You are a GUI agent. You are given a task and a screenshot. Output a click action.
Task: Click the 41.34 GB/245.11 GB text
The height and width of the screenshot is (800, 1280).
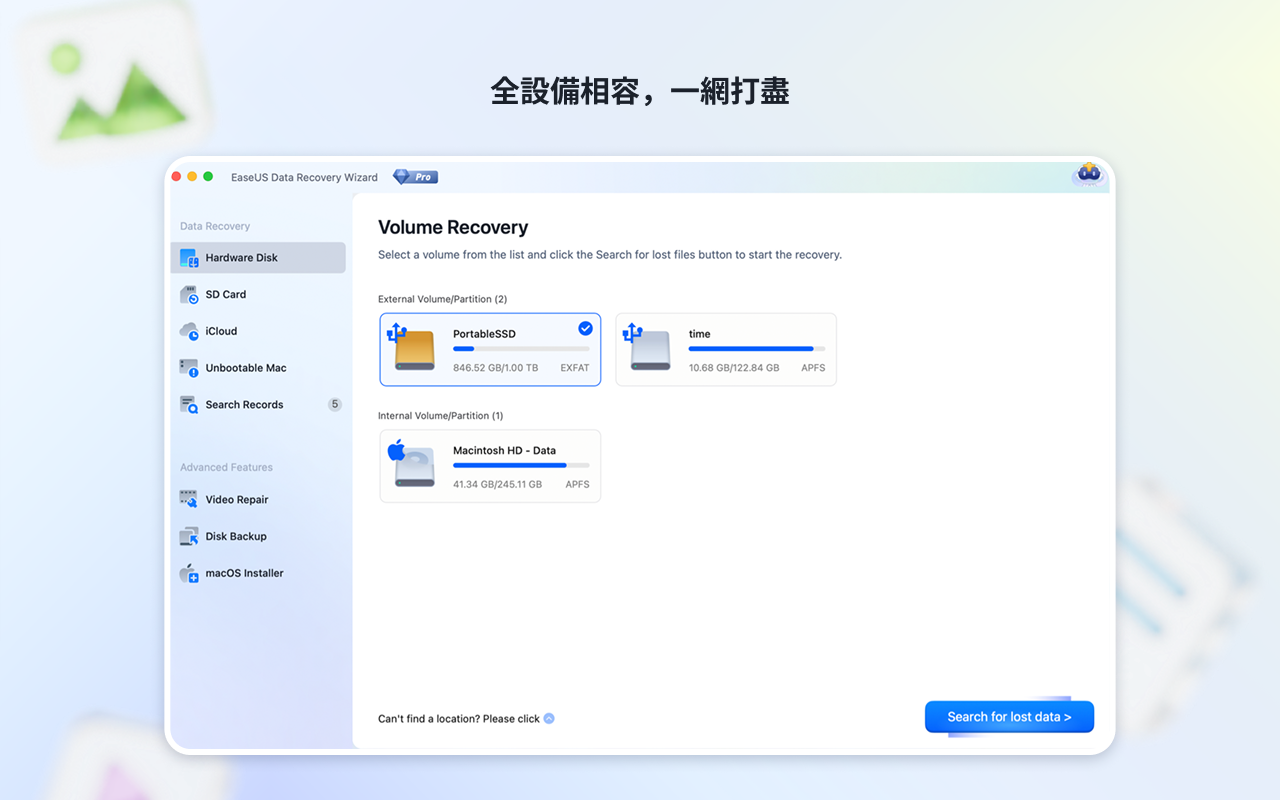(x=497, y=484)
